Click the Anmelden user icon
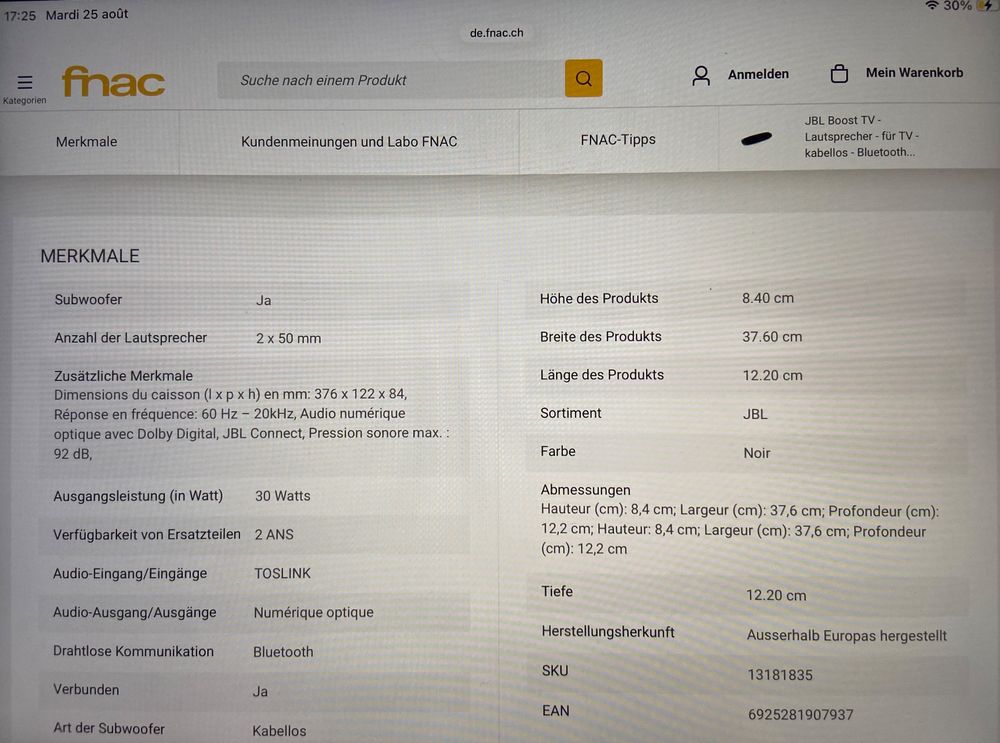The image size is (1000, 743). click(x=701, y=75)
